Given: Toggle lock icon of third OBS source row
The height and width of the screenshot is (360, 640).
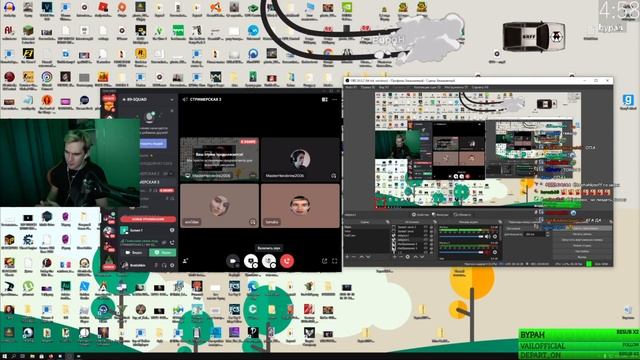Looking at the screenshot, I should (x=431, y=236).
